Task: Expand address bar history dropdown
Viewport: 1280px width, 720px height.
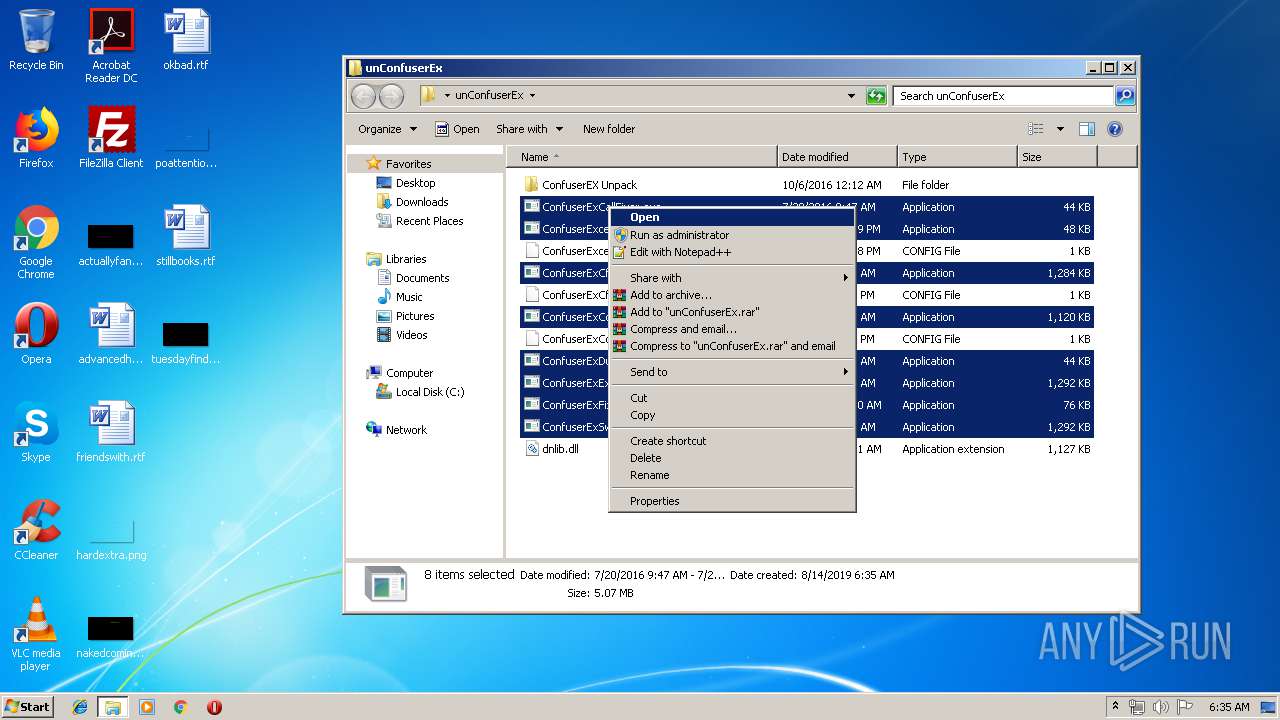Action: tap(851, 96)
